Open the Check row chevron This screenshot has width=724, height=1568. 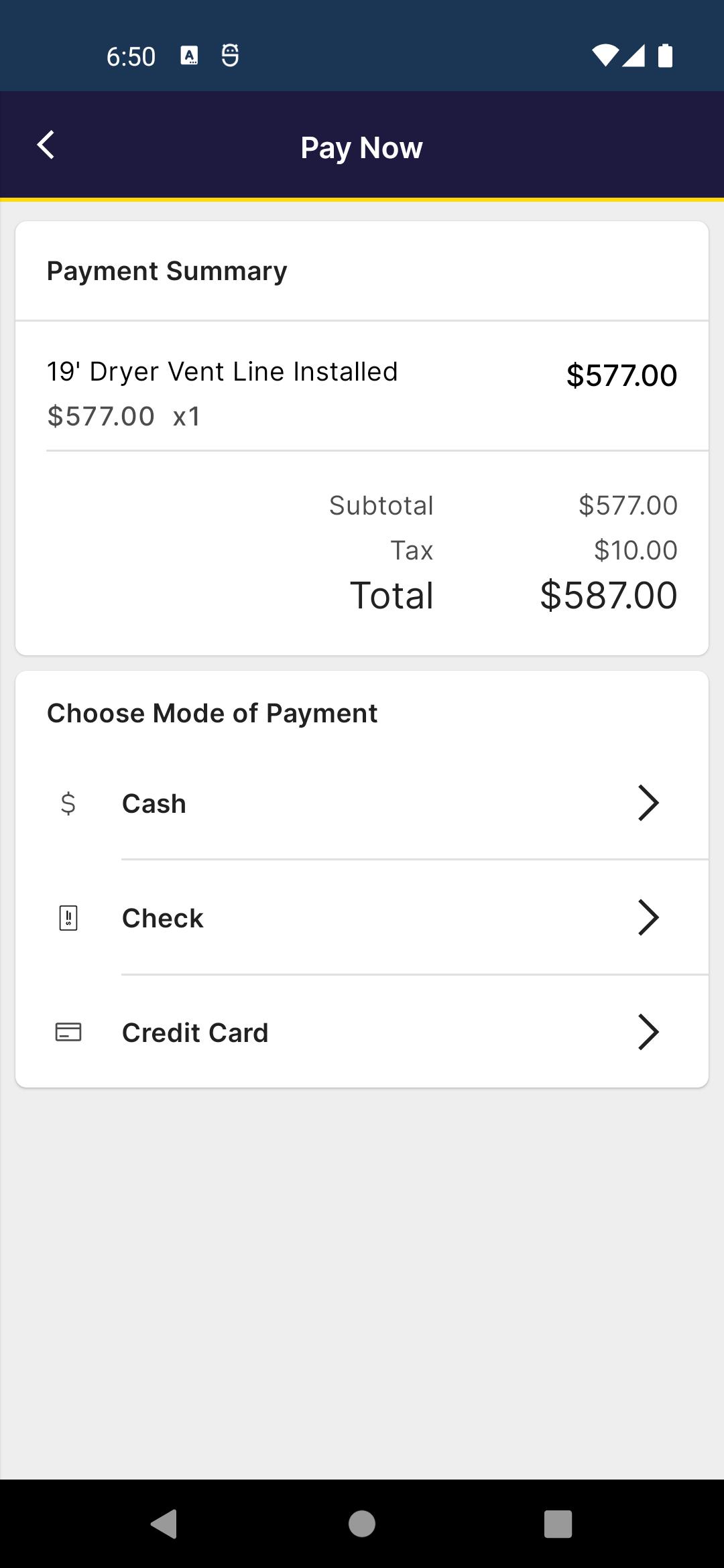[x=648, y=917]
